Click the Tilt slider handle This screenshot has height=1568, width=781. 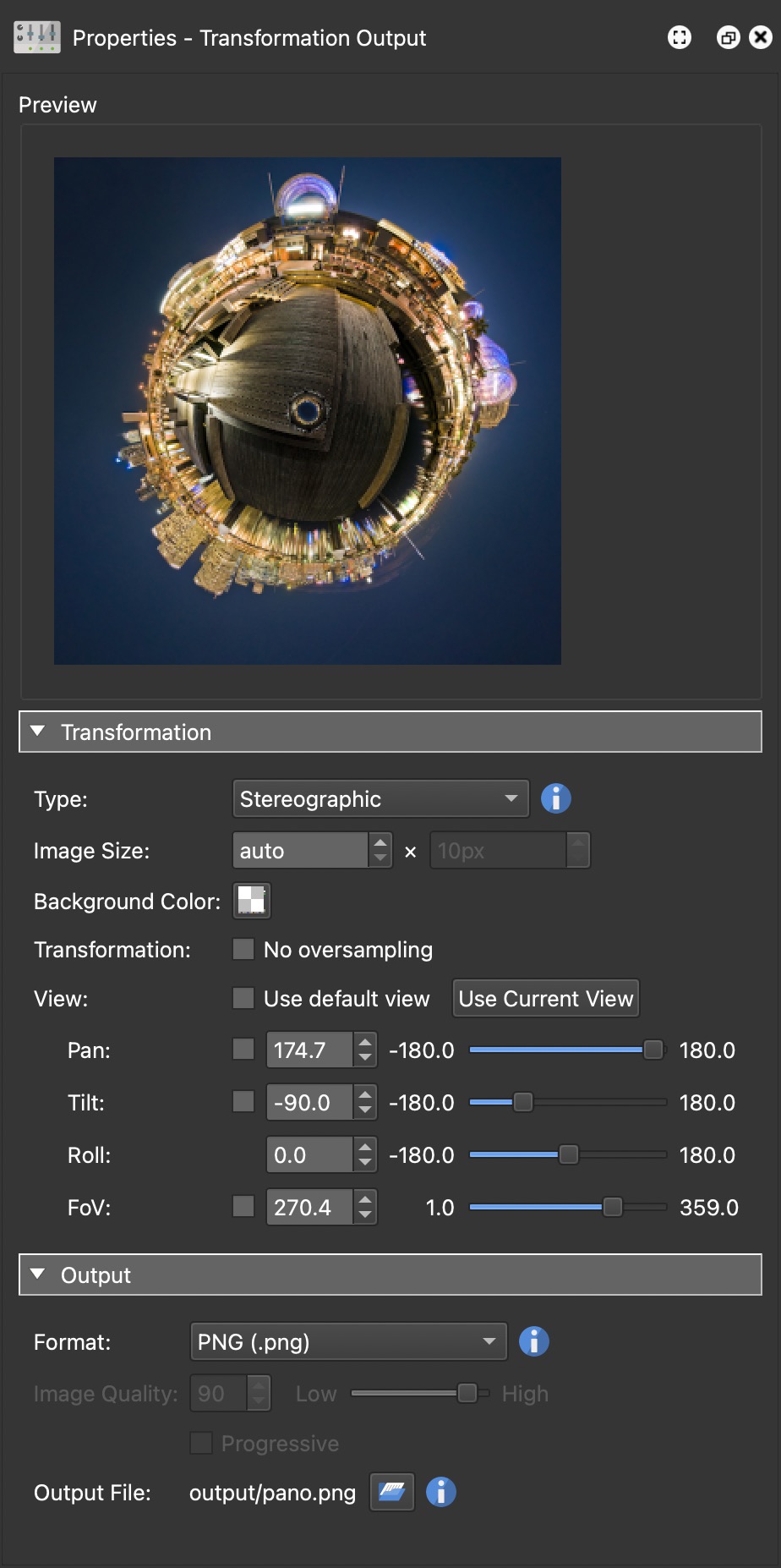click(523, 1102)
